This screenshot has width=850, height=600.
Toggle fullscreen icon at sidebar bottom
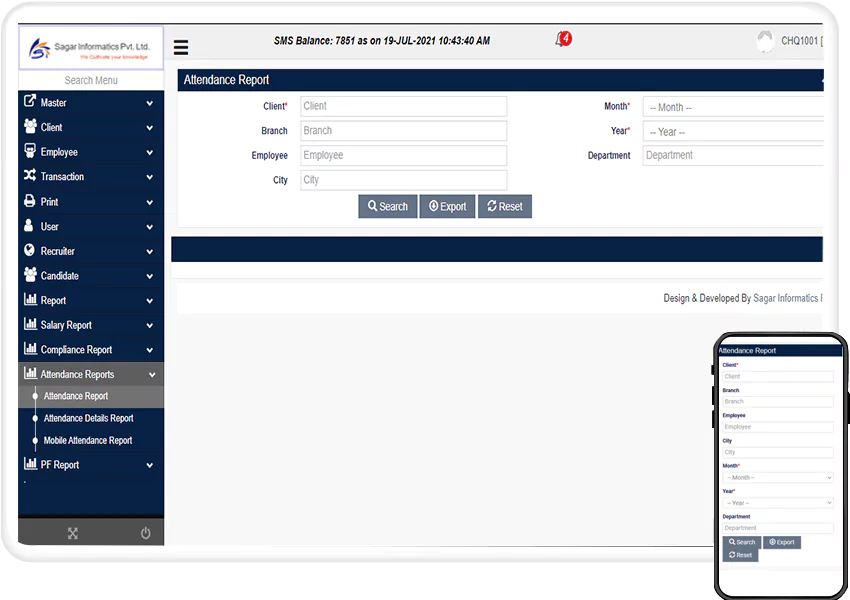[x=73, y=533]
